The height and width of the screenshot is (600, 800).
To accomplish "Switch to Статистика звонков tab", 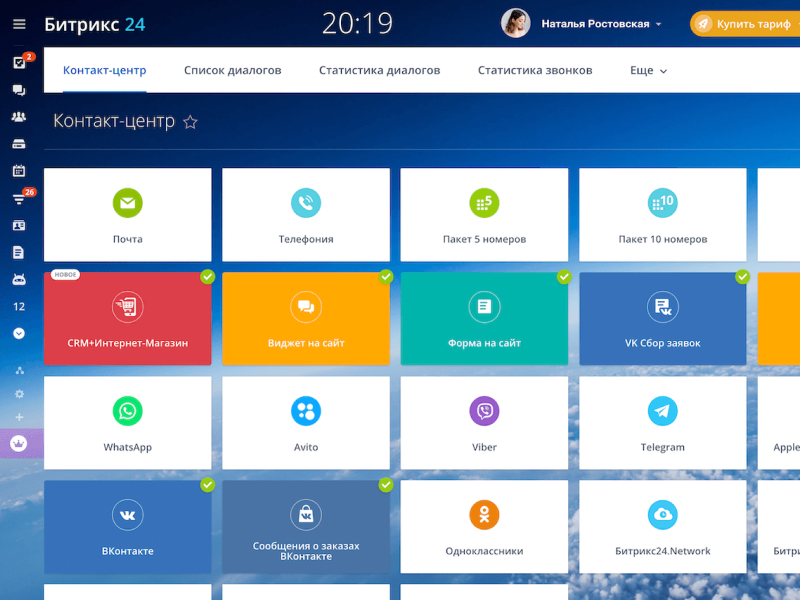I will 535,70.
